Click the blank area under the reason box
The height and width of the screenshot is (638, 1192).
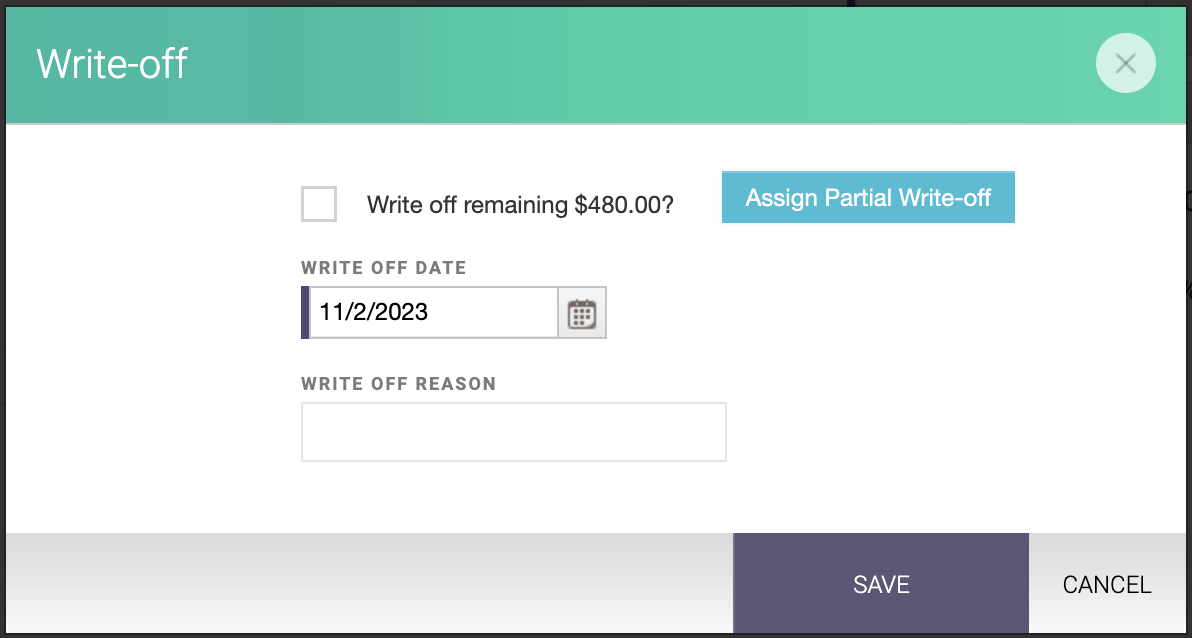[x=514, y=496]
